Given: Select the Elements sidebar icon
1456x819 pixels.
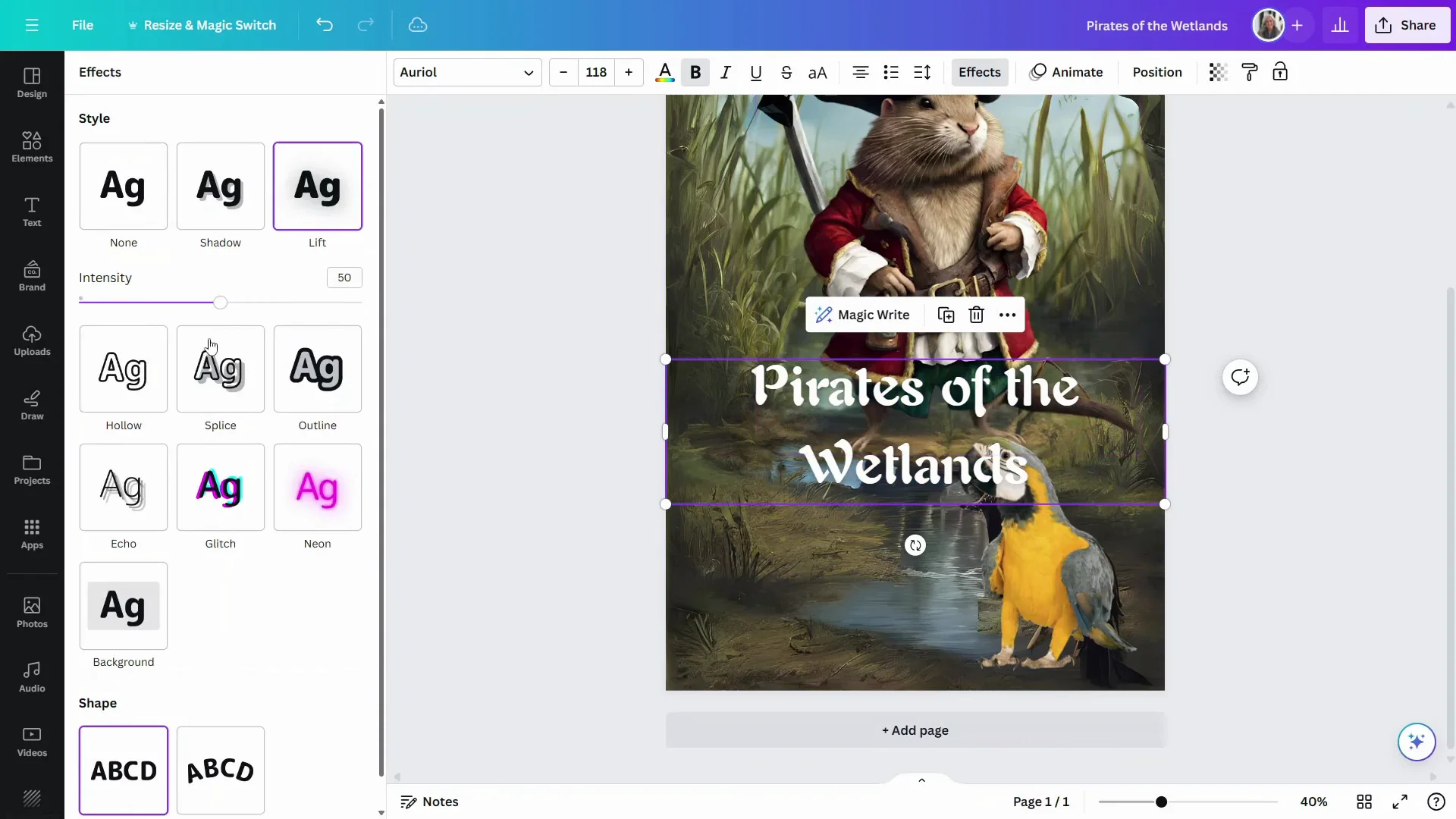Looking at the screenshot, I should [x=31, y=147].
